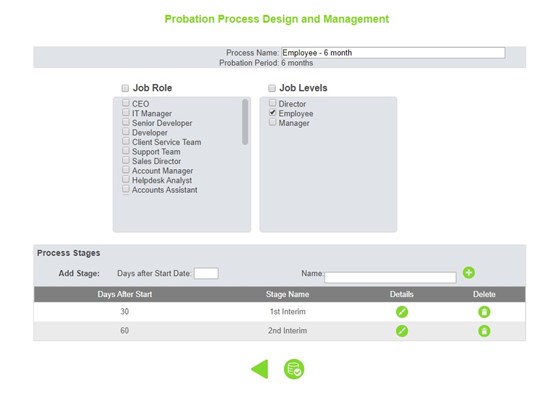Check the CEO job role
550x393 pixels.
[126, 103]
